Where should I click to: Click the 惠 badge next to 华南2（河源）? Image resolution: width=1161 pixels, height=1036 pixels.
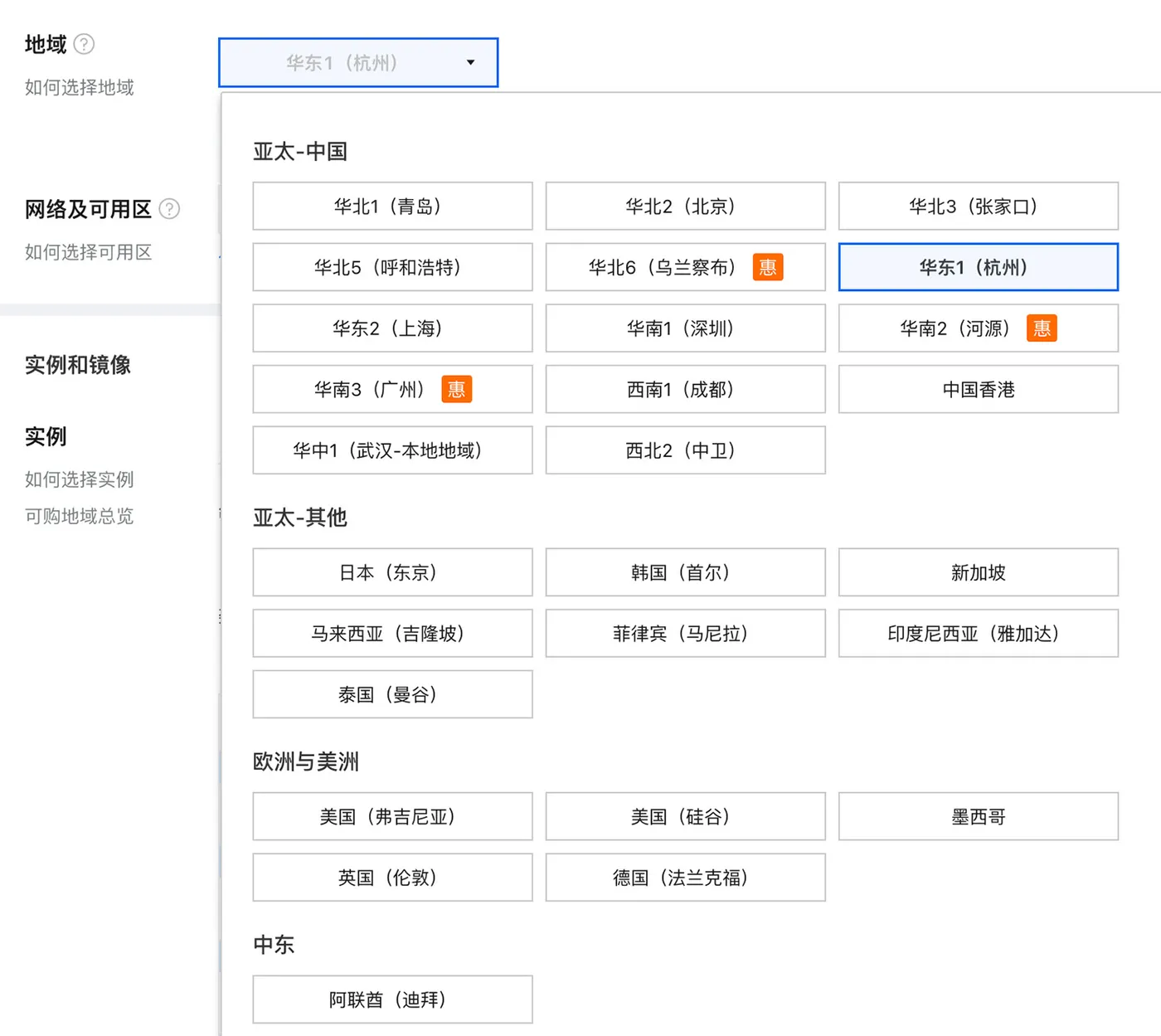pos(1042,328)
